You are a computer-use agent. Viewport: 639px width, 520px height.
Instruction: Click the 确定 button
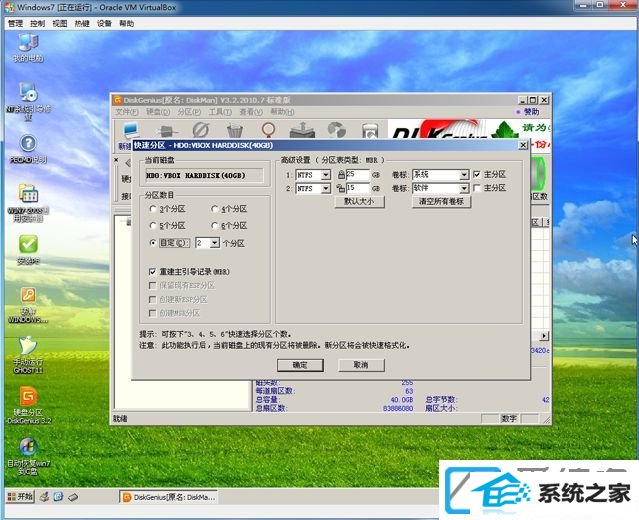pyautogui.click(x=300, y=365)
